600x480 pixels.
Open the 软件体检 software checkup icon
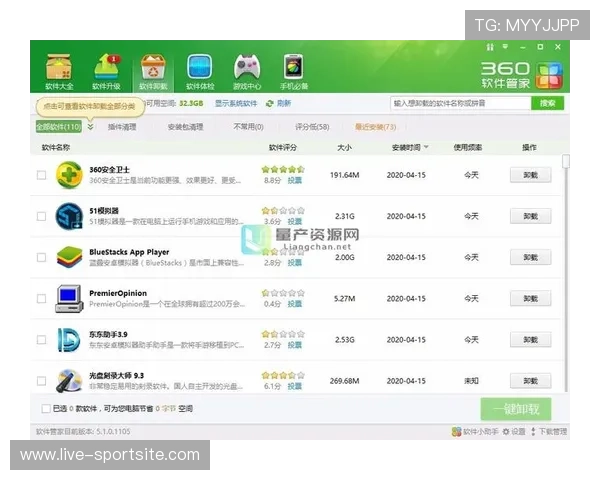click(200, 72)
